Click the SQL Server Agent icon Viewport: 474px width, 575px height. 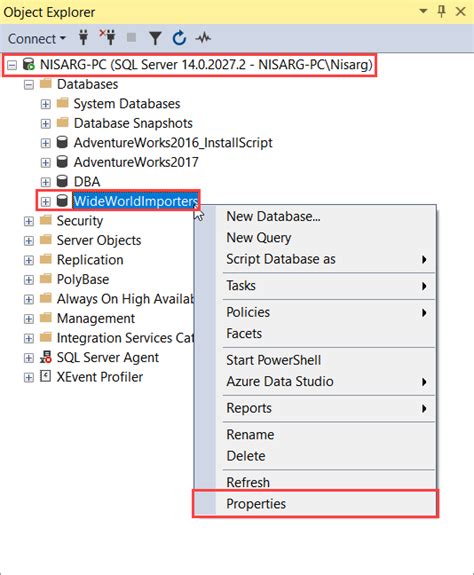coord(46,357)
